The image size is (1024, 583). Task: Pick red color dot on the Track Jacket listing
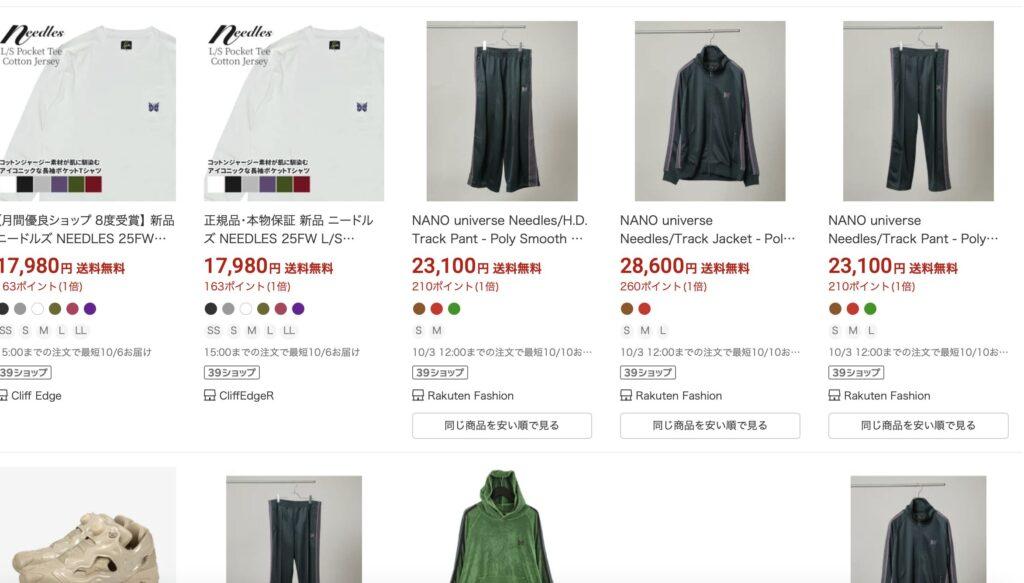point(645,309)
